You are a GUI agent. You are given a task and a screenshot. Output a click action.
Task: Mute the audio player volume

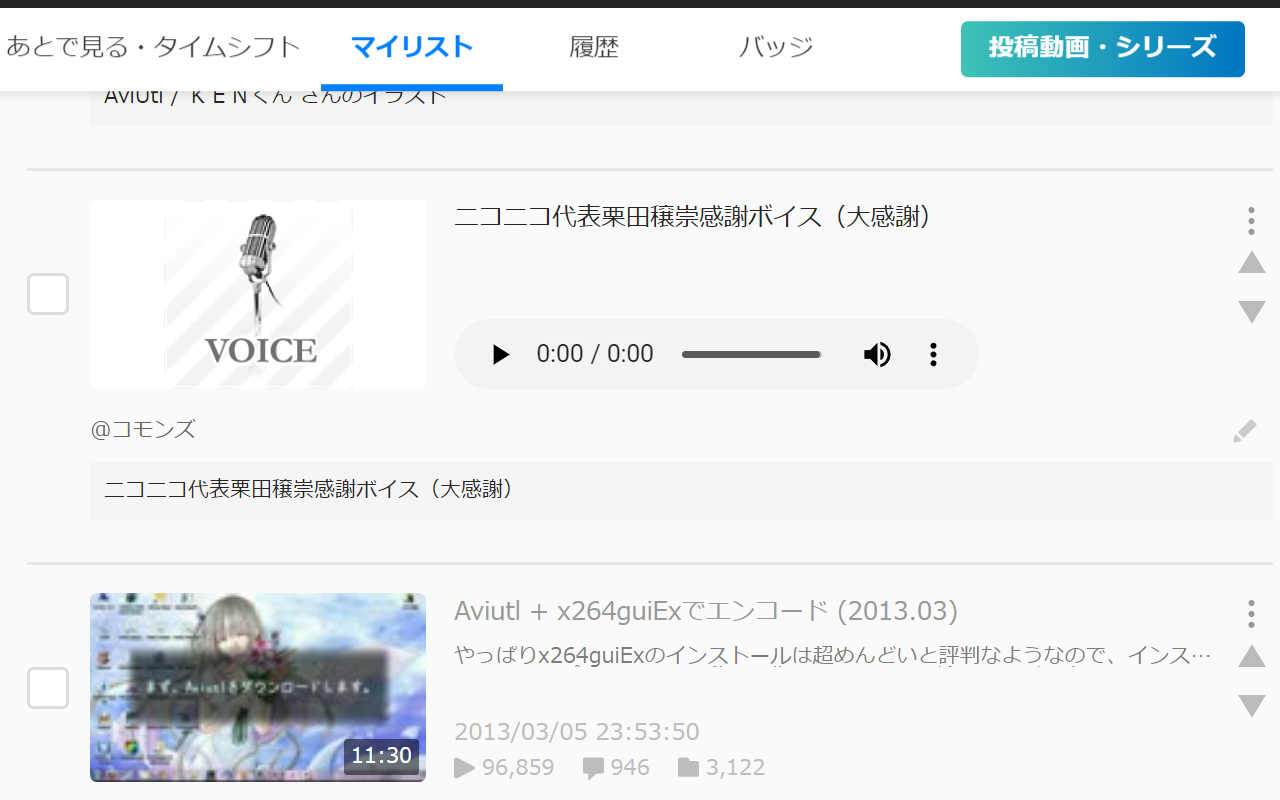pyautogui.click(x=877, y=354)
